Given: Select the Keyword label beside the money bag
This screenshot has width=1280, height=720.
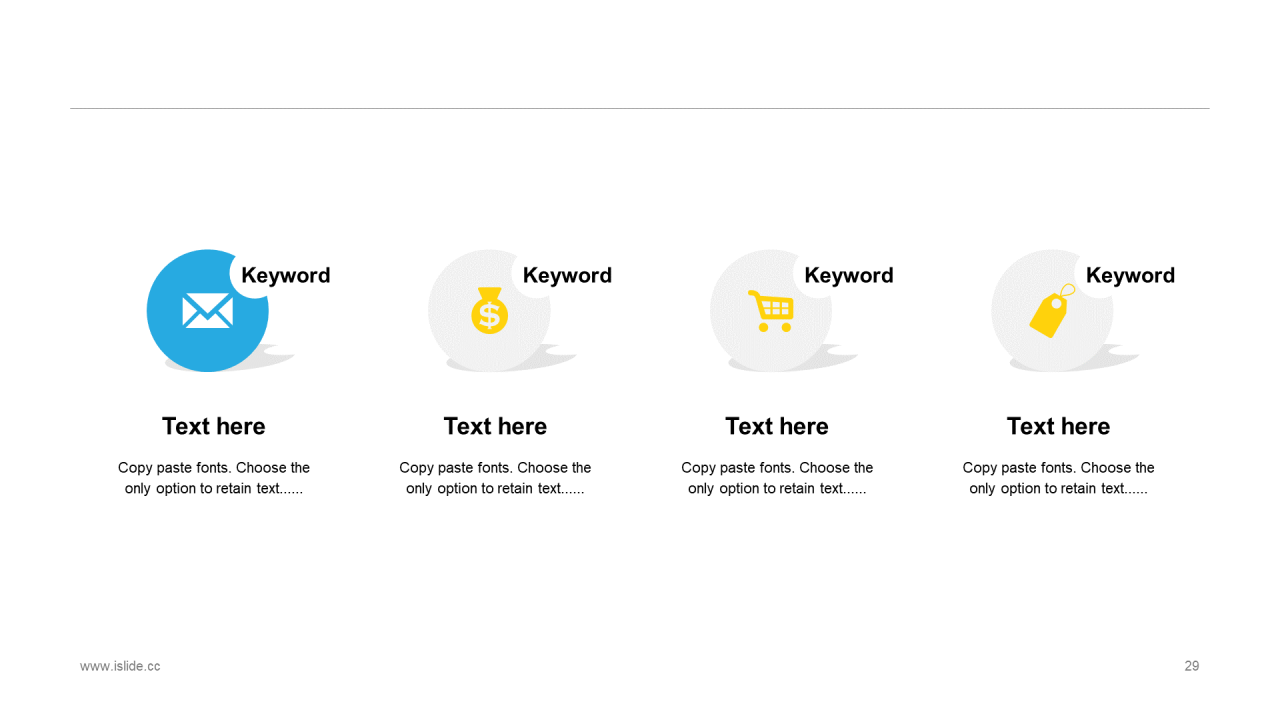Looking at the screenshot, I should click(x=567, y=275).
